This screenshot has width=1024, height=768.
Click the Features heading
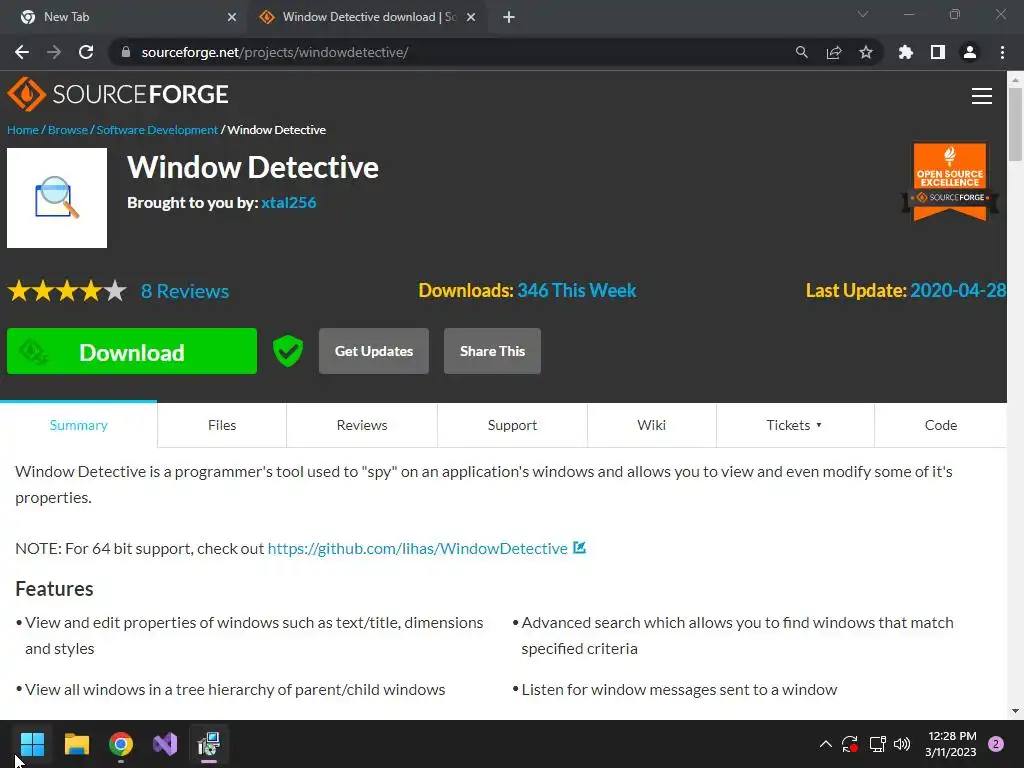[54, 589]
